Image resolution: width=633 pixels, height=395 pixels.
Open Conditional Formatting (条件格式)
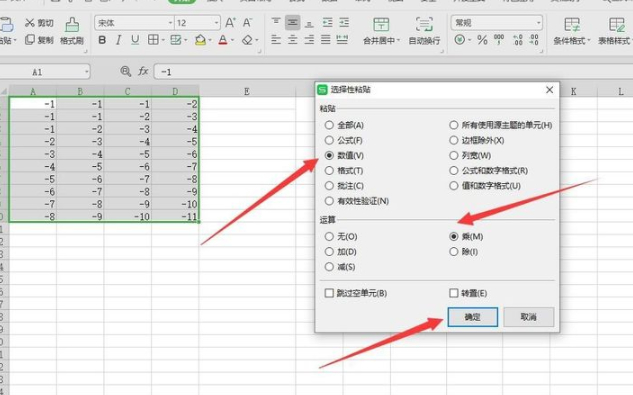(x=571, y=31)
